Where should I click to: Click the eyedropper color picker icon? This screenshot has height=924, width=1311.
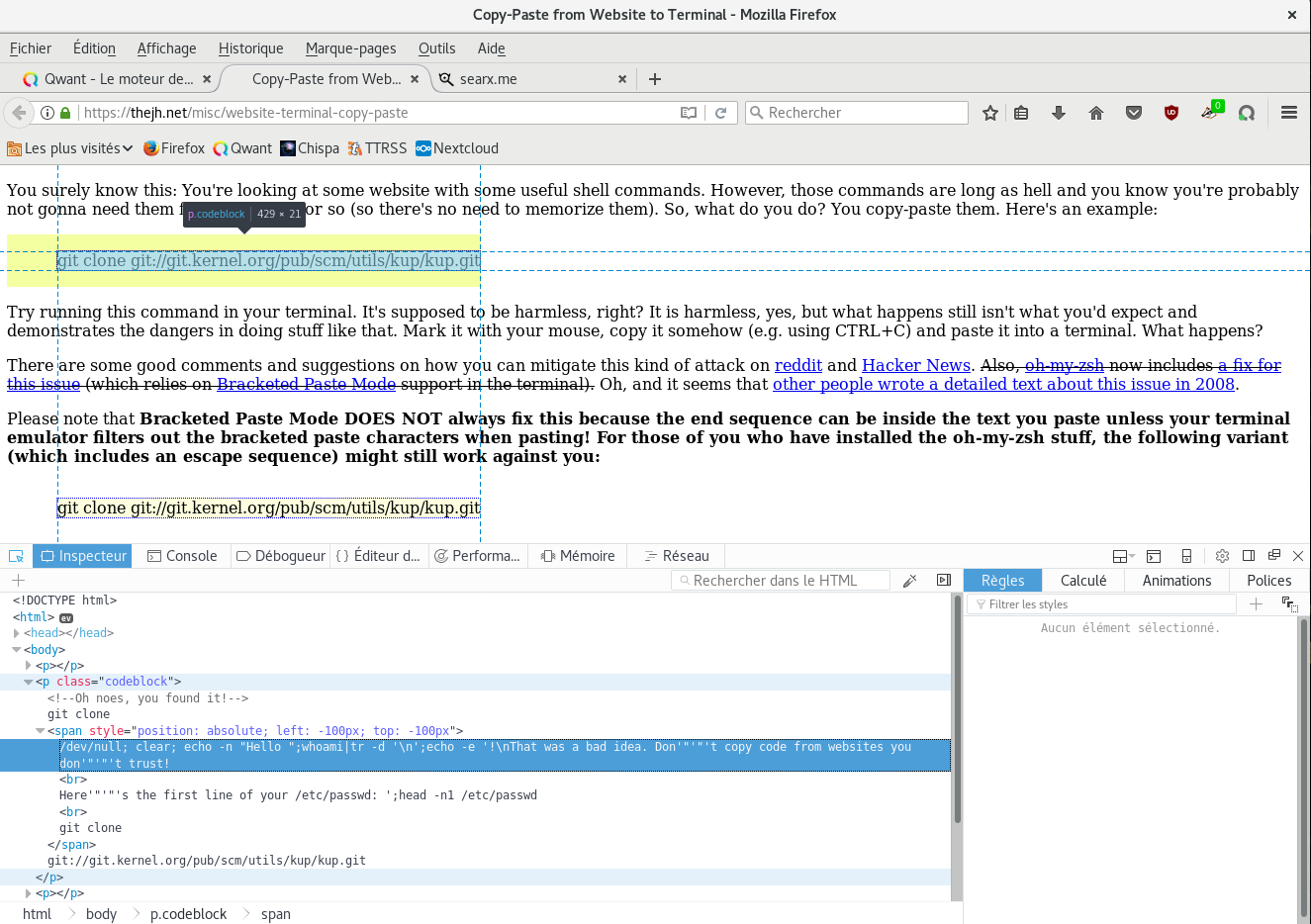910,581
